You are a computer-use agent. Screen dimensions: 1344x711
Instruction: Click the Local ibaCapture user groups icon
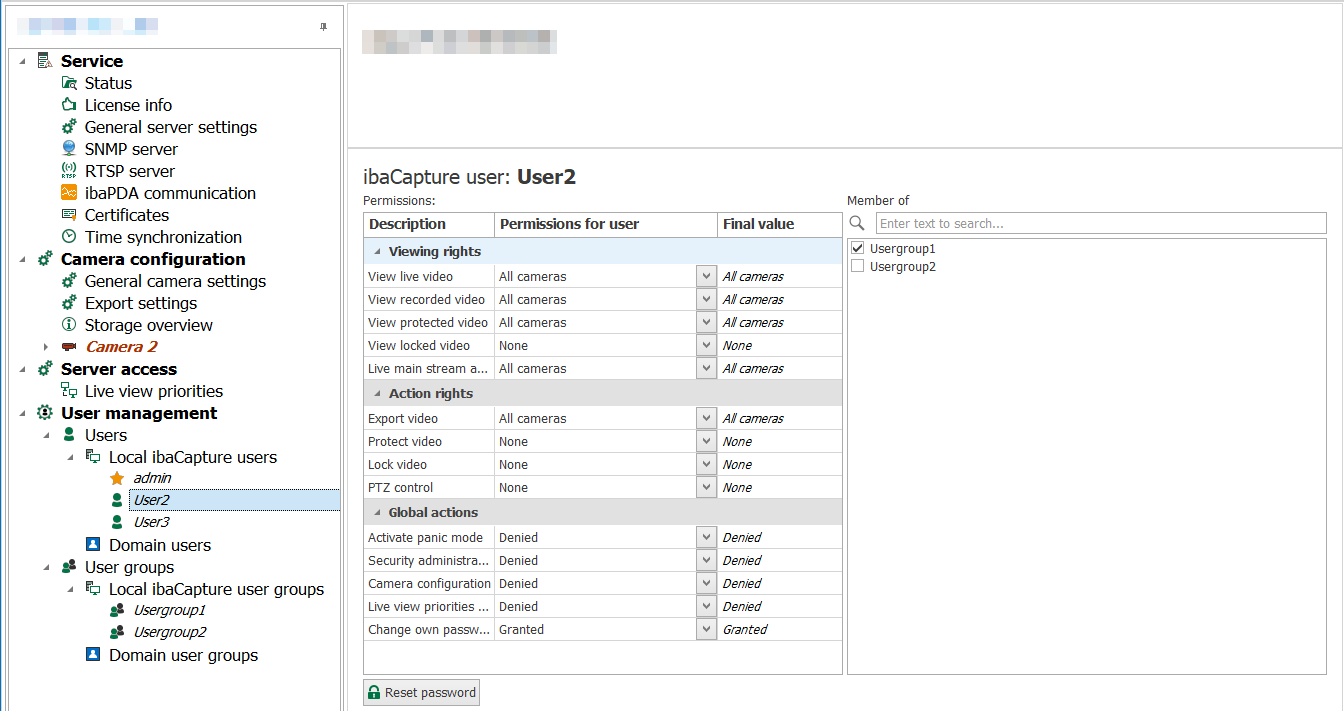(x=93, y=589)
